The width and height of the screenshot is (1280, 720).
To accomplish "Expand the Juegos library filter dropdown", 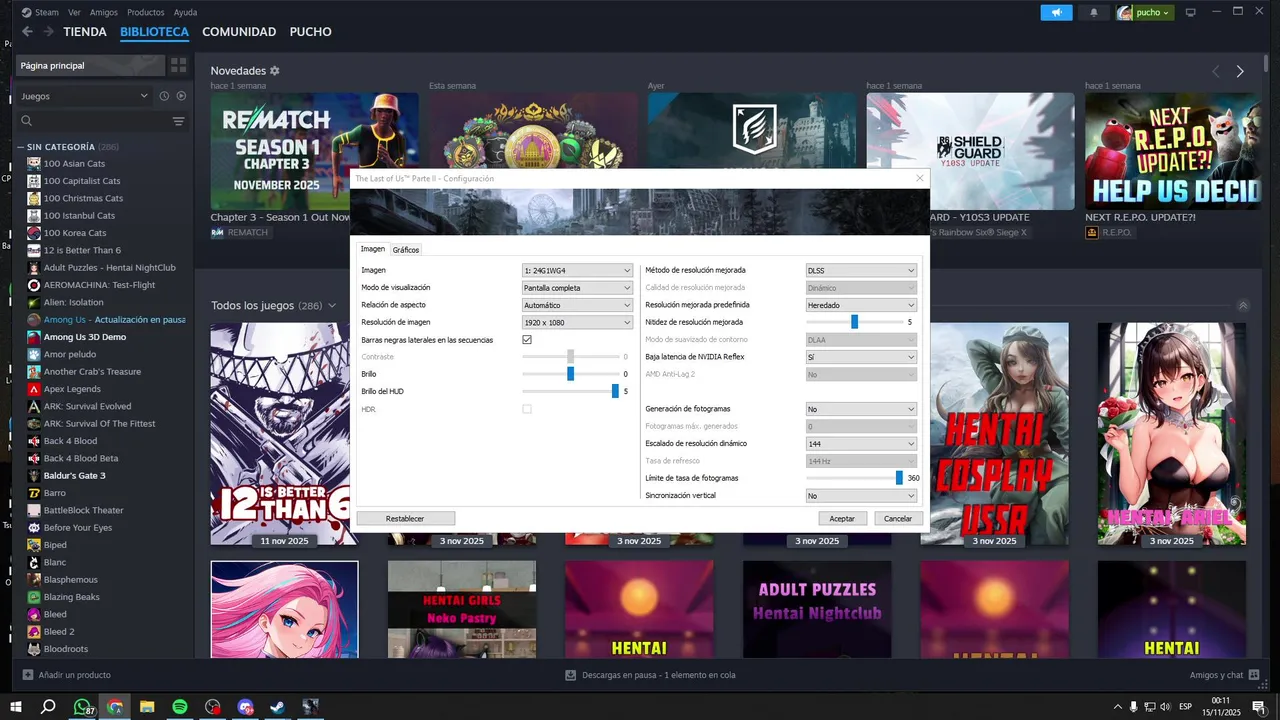I will (x=84, y=96).
